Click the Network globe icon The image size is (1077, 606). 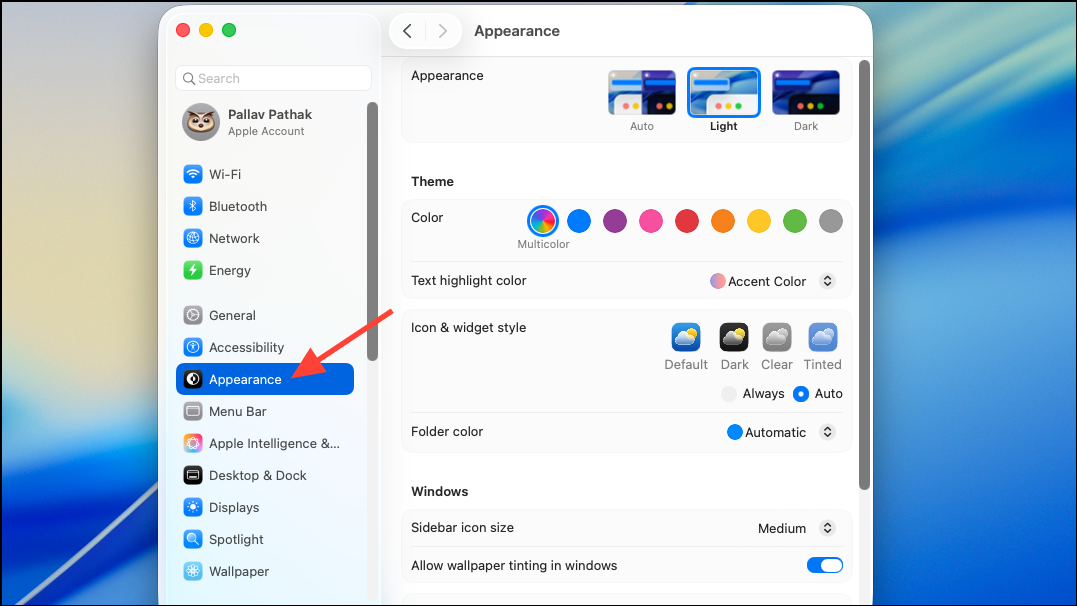point(193,238)
